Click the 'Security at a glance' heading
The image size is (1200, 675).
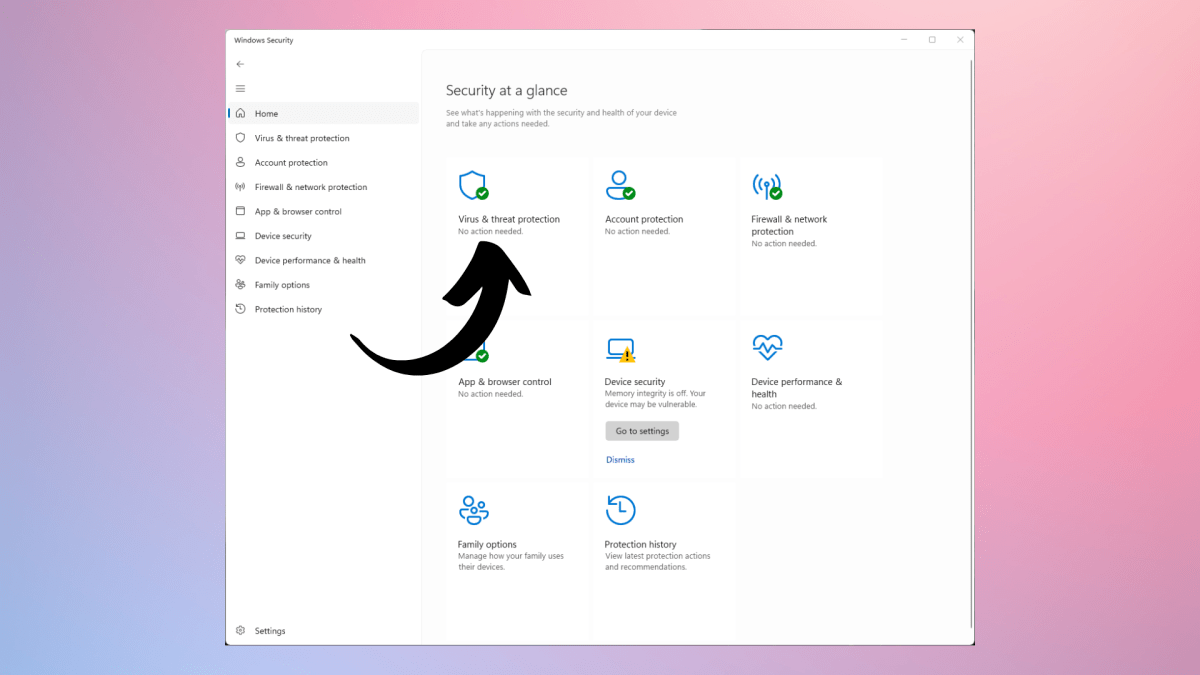506,91
